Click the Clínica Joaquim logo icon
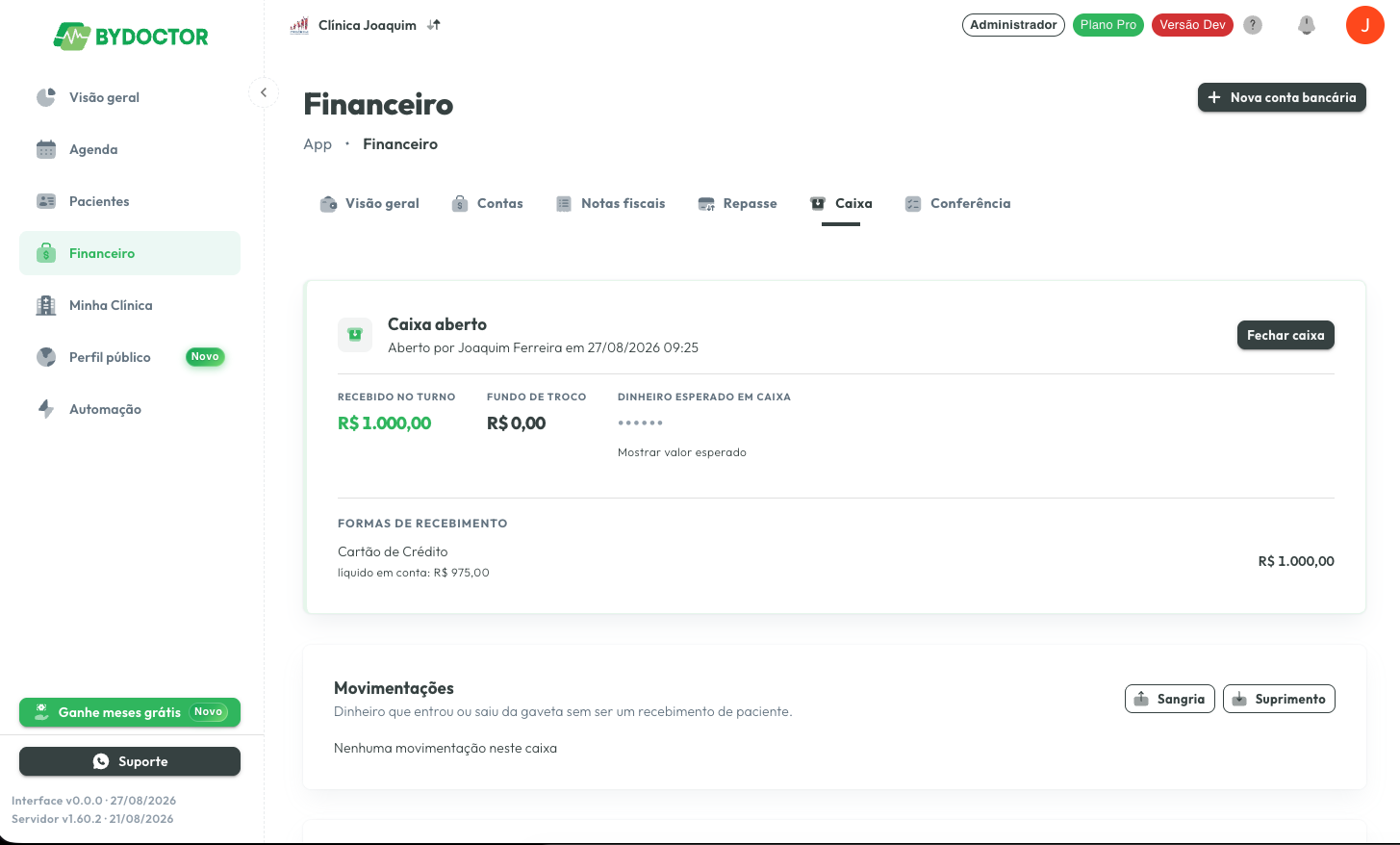The height and width of the screenshot is (845, 1400). [299, 25]
